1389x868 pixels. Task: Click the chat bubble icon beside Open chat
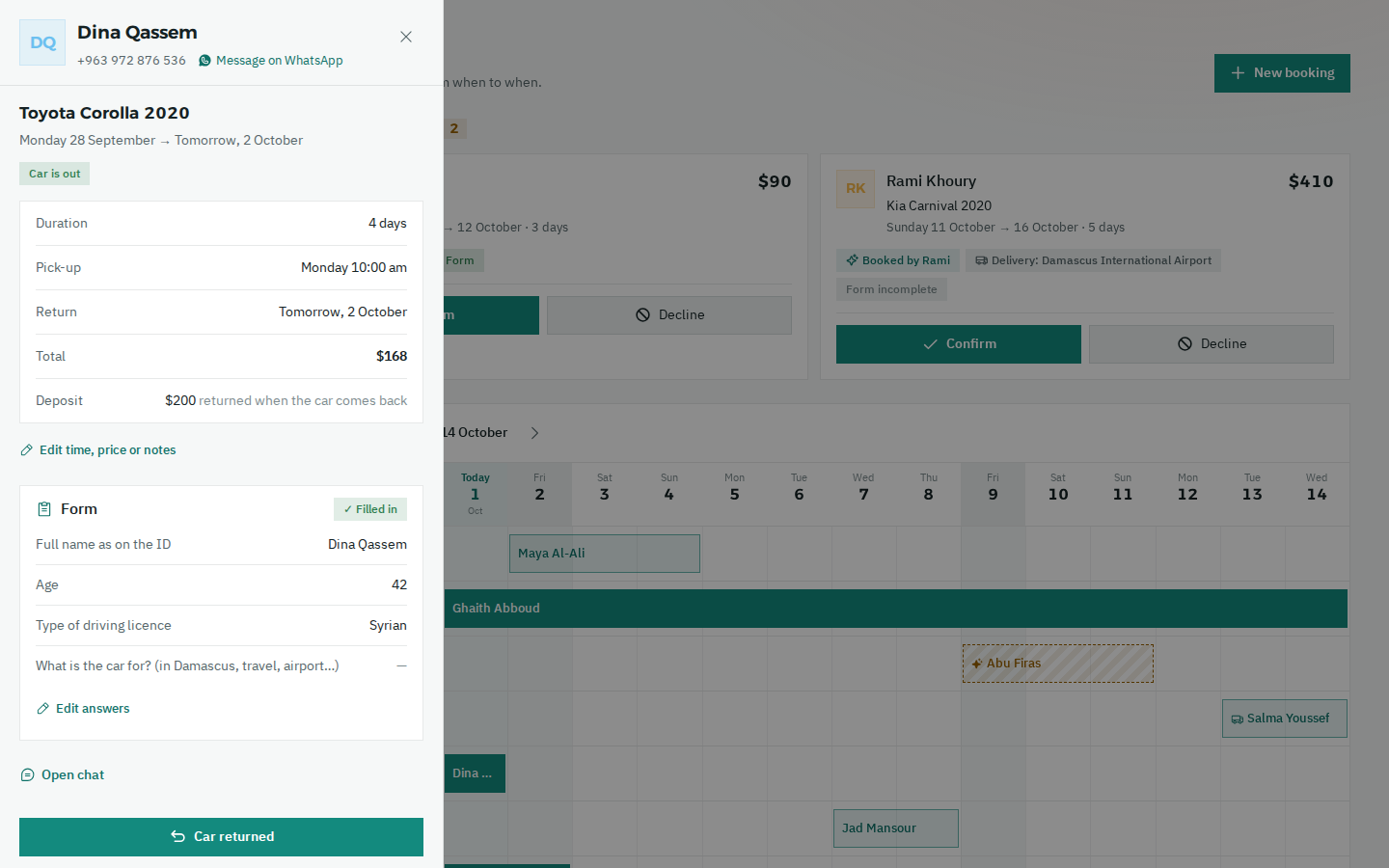27,775
